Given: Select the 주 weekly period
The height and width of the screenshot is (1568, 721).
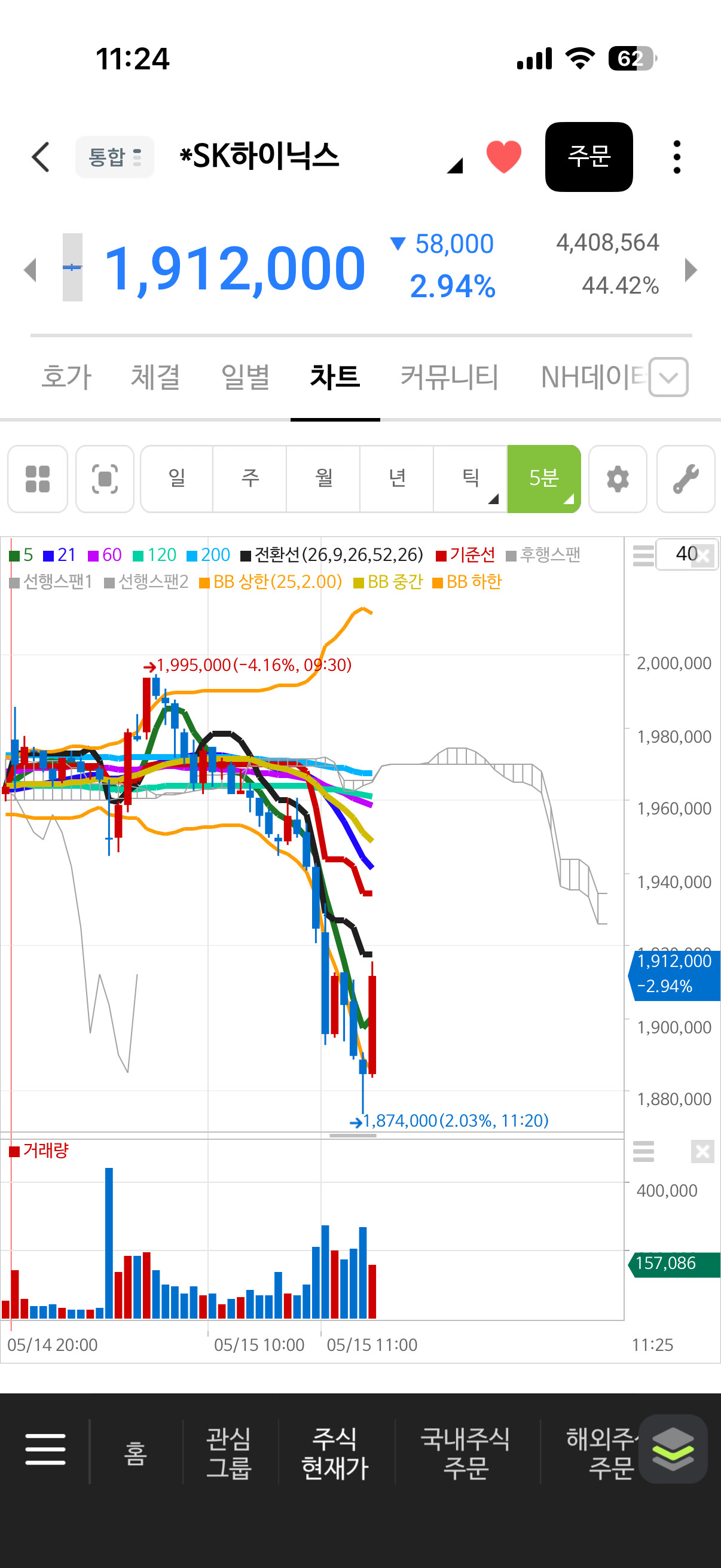Looking at the screenshot, I should coord(250,479).
